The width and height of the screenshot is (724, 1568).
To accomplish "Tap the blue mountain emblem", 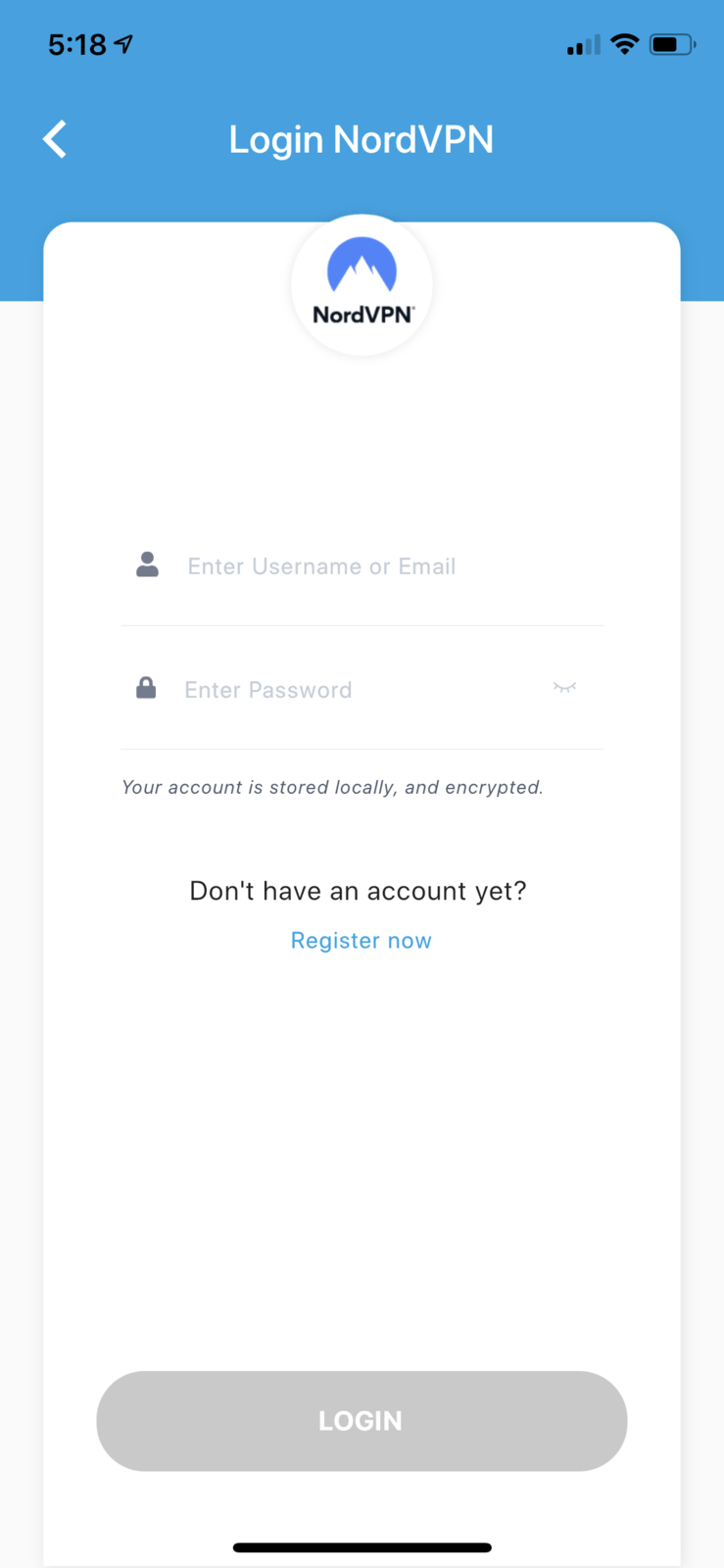I will coord(362,266).
